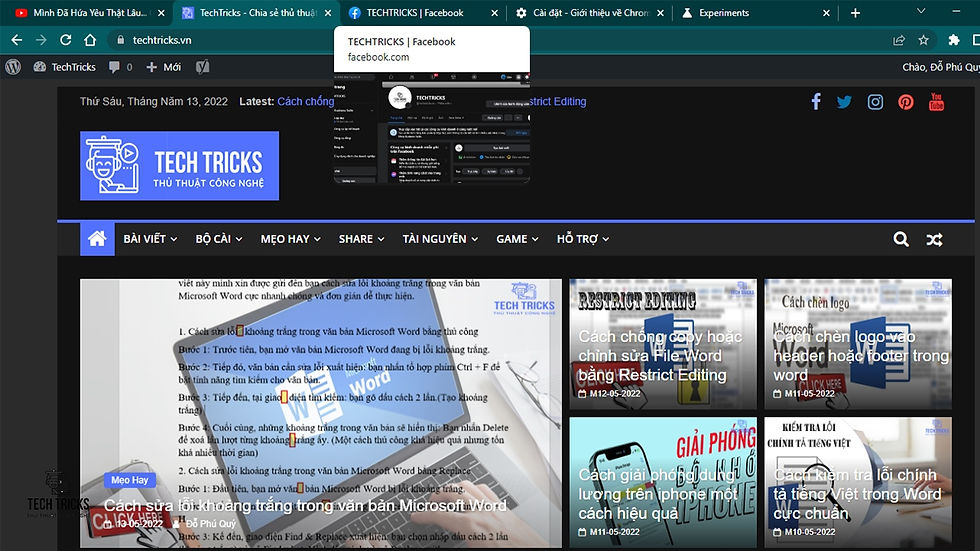
Task: Open Chào, Đỗ Phú Quý account menu
Action: tap(941, 67)
